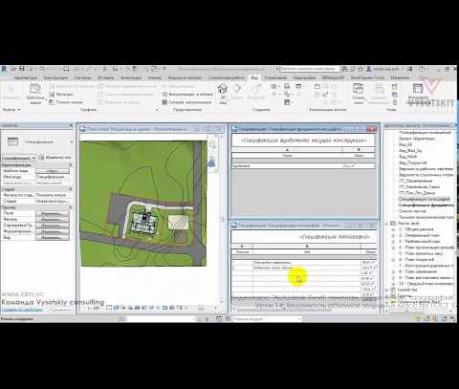Click the Render in Cloud tool
This screenshot has width=459, height=389.
click(187, 94)
